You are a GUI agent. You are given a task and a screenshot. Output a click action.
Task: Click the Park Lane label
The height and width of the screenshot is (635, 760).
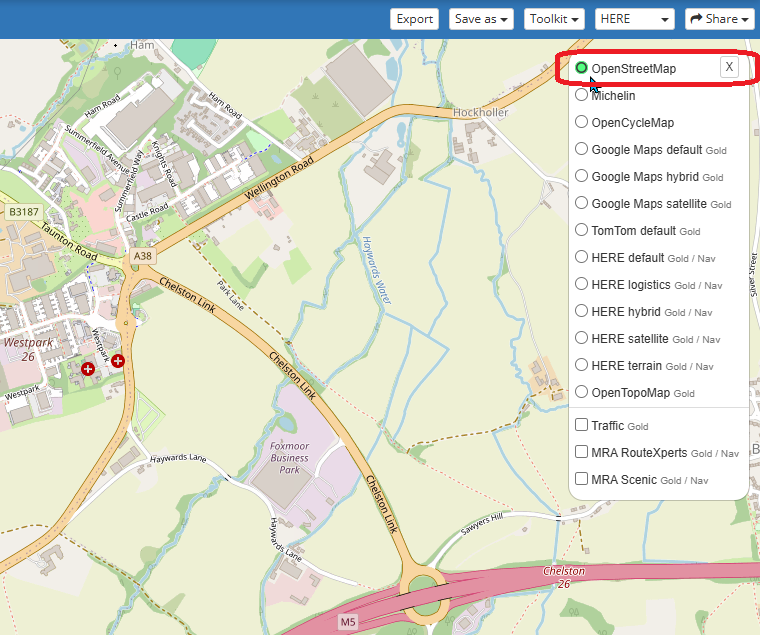230,295
